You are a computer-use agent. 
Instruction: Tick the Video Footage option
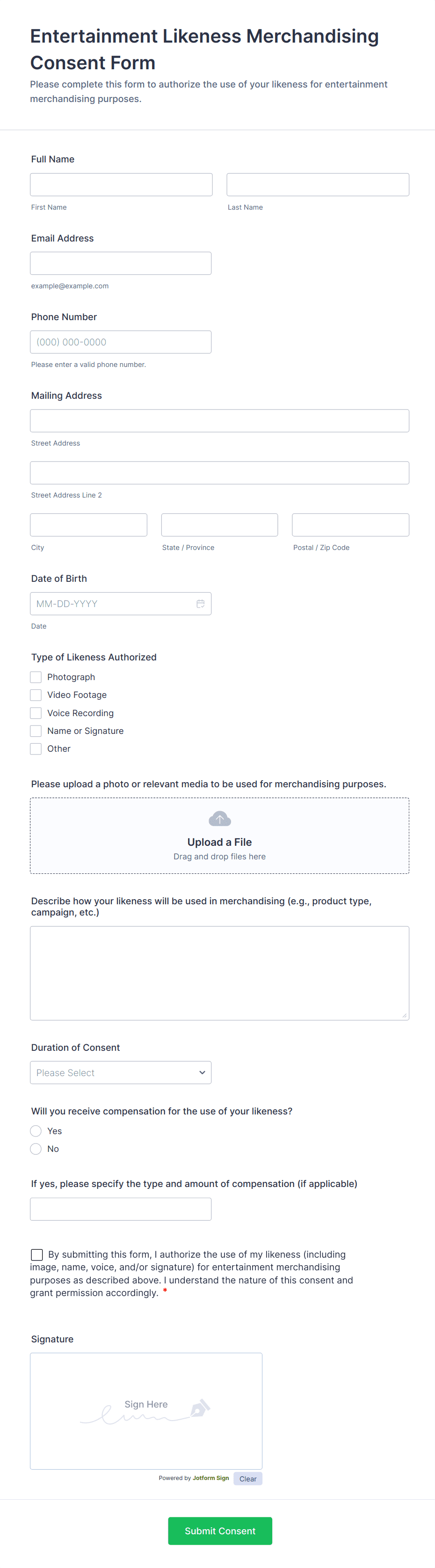coord(36,695)
